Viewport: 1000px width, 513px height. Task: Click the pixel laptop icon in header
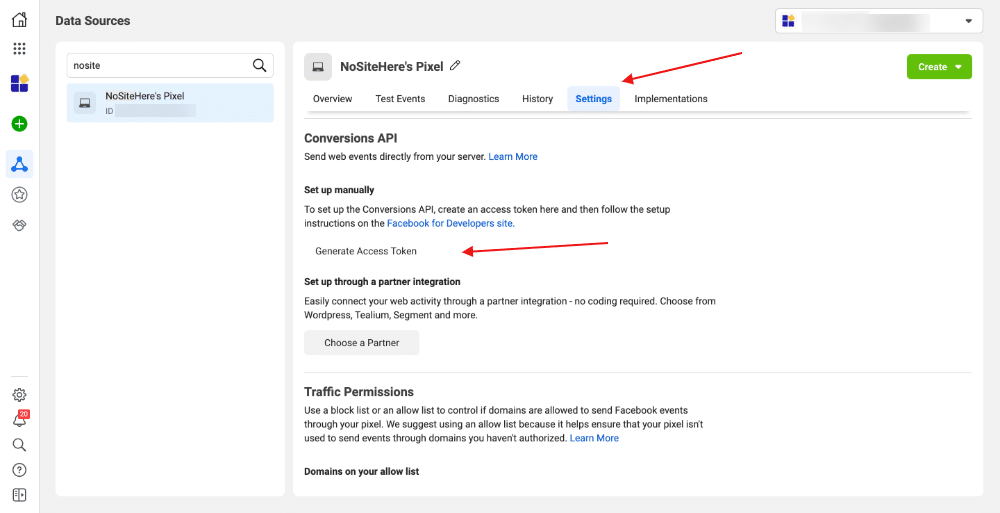point(318,67)
